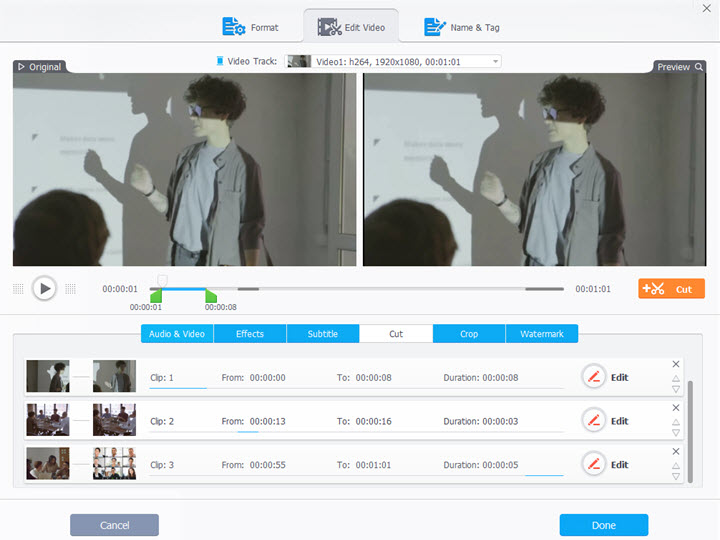Click Clip 3 start thumbnail
Image resolution: width=720 pixels, height=540 pixels.
click(x=48, y=463)
